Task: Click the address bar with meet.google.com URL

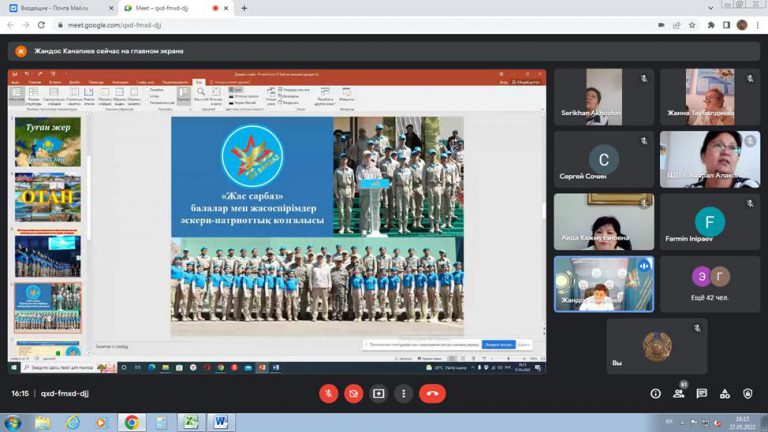Action: coord(300,25)
